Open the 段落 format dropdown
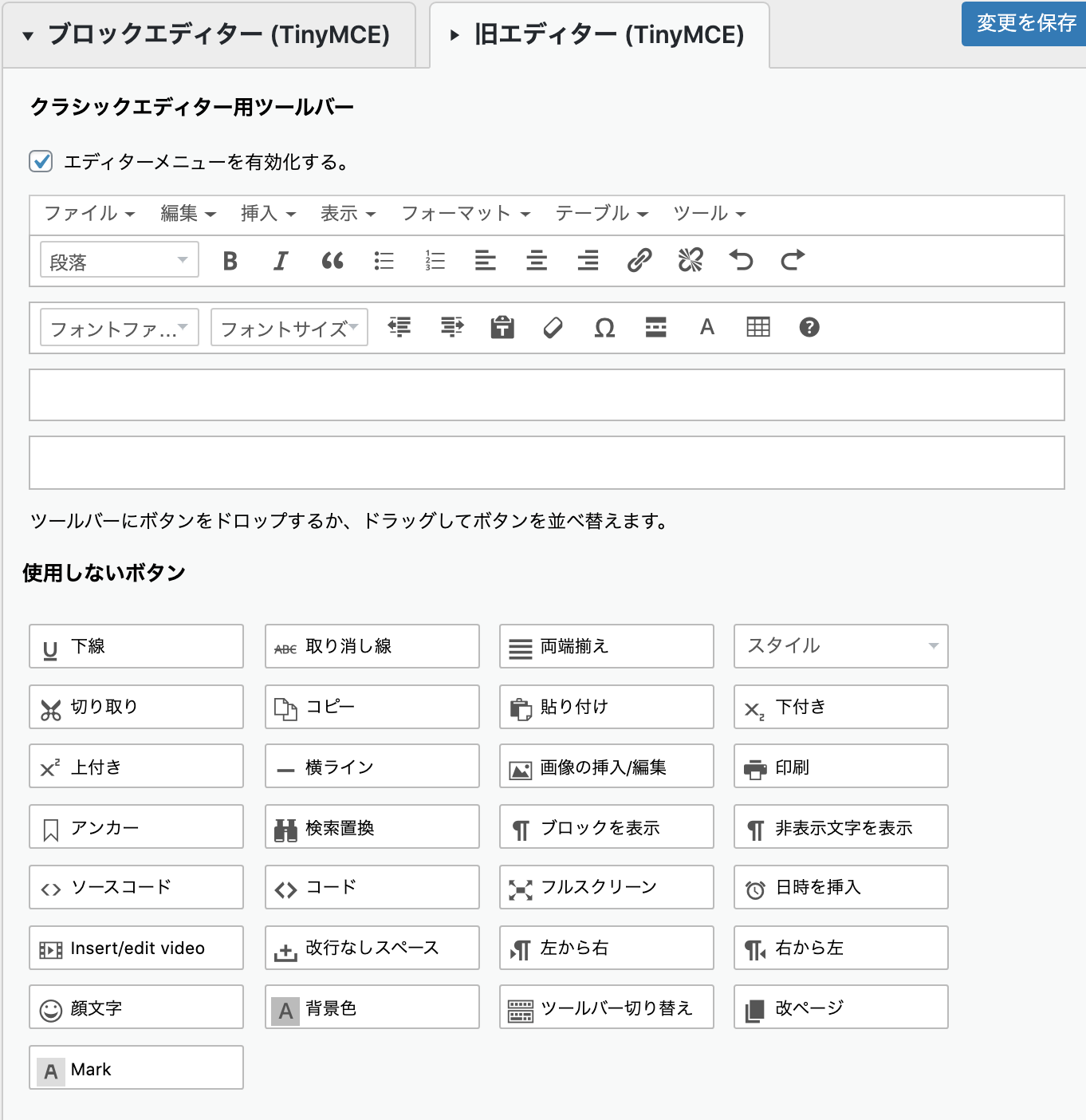 click(120, 260)
